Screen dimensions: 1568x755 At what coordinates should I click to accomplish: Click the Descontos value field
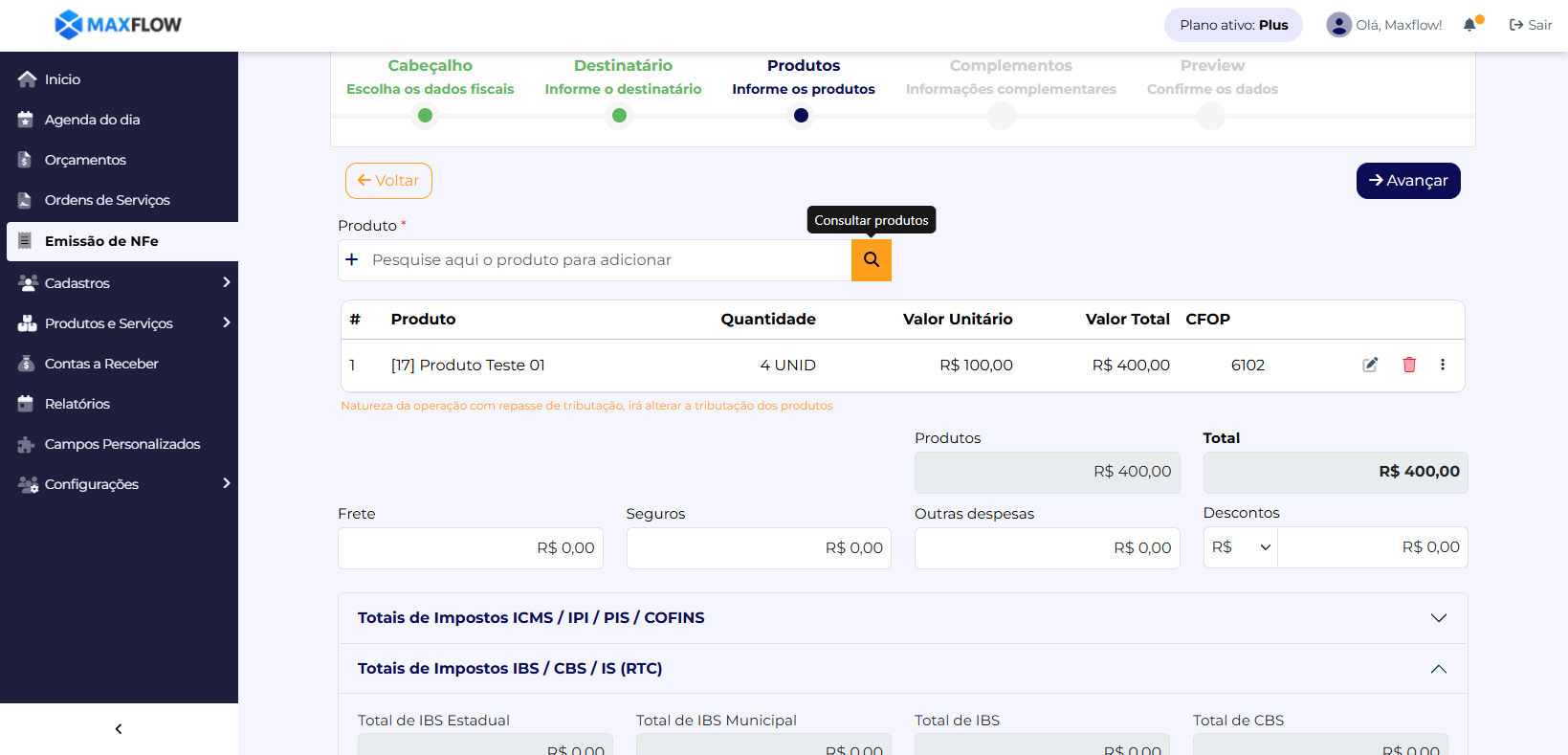(x=1373, y=547)
